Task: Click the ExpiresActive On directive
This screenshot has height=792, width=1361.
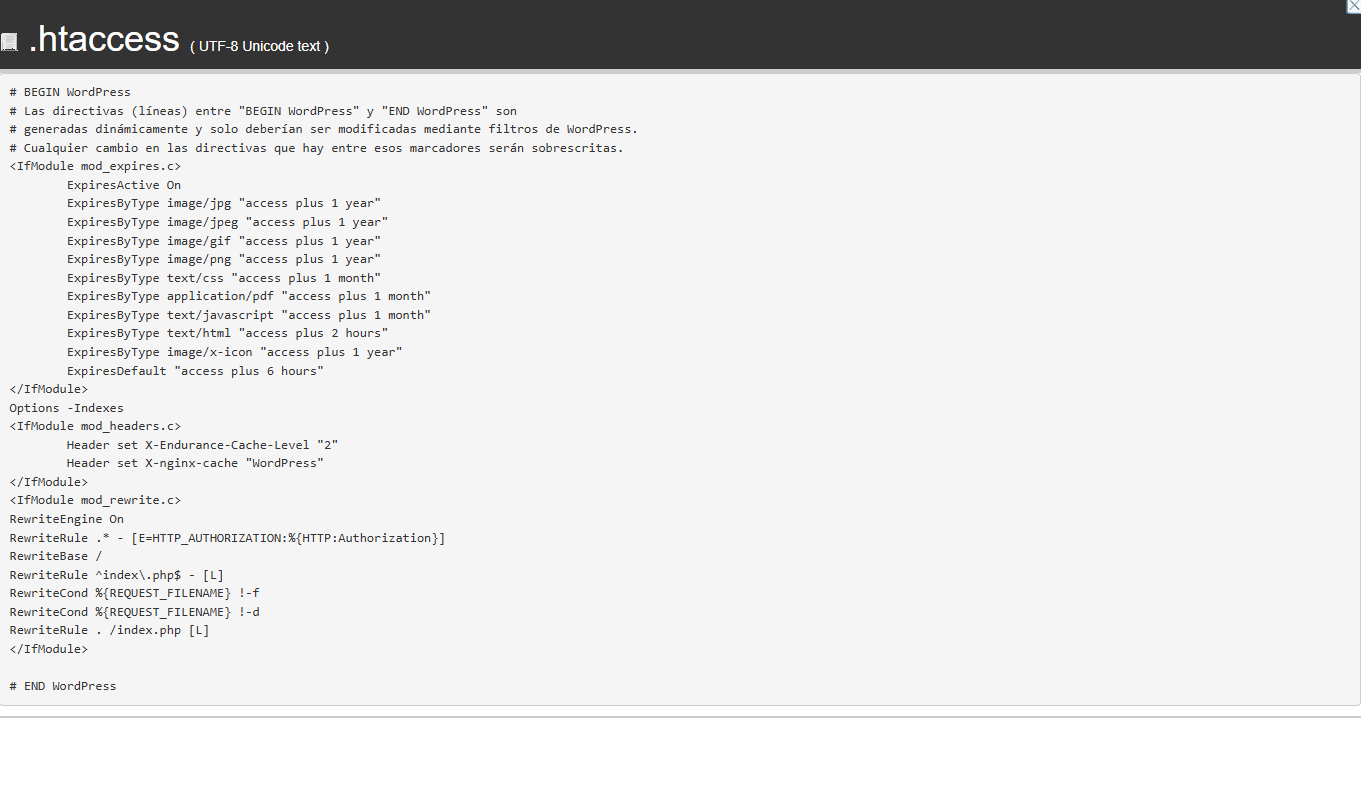Action: click(123, 184)
